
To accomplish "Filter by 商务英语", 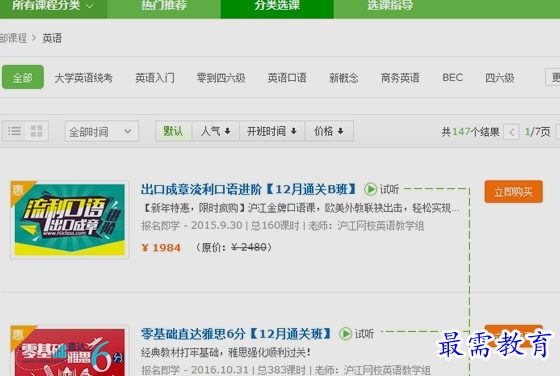I will (x=400, y=78).
